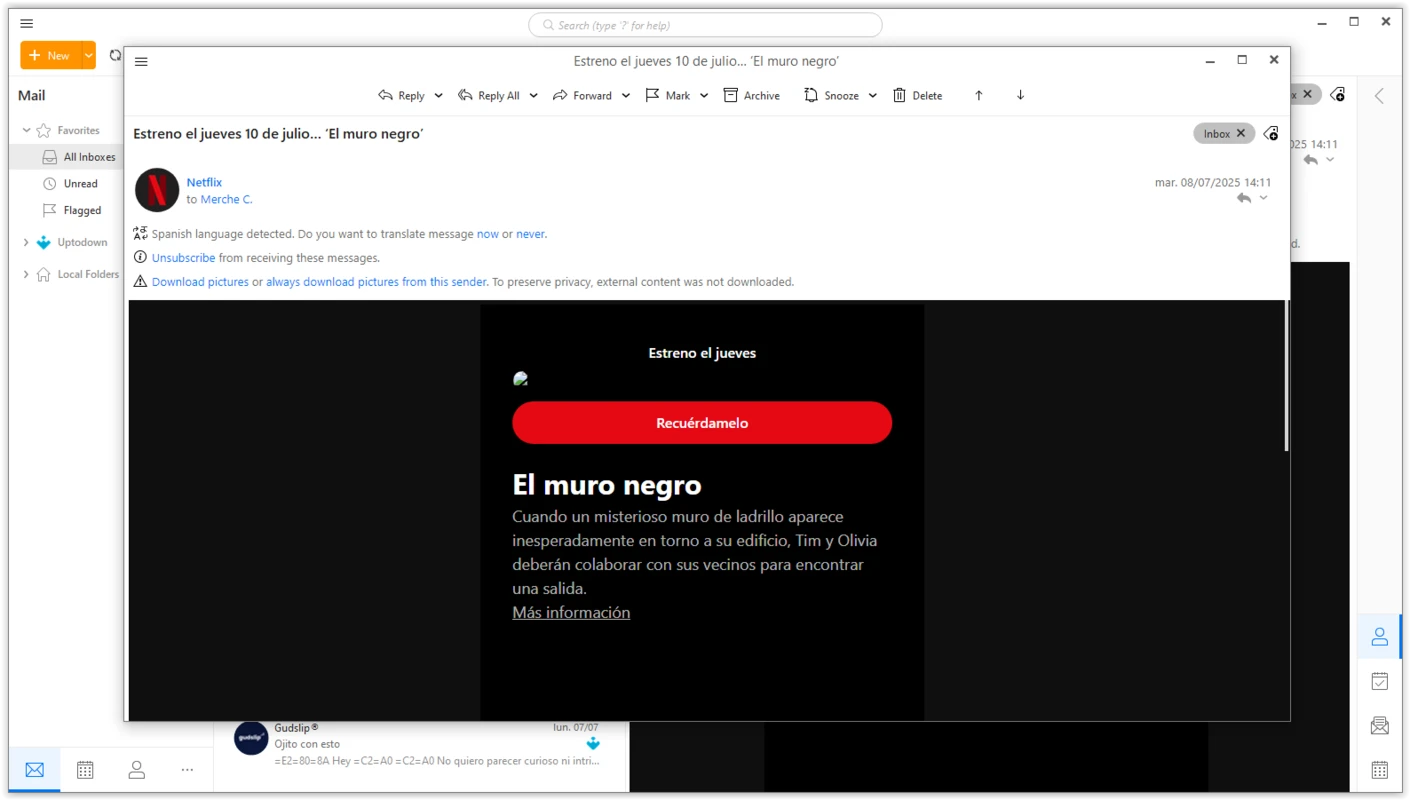Screen dimensions: 1410x800
Task: Switch to Contacts using the person icon below
Action: (x=136, y=769)
